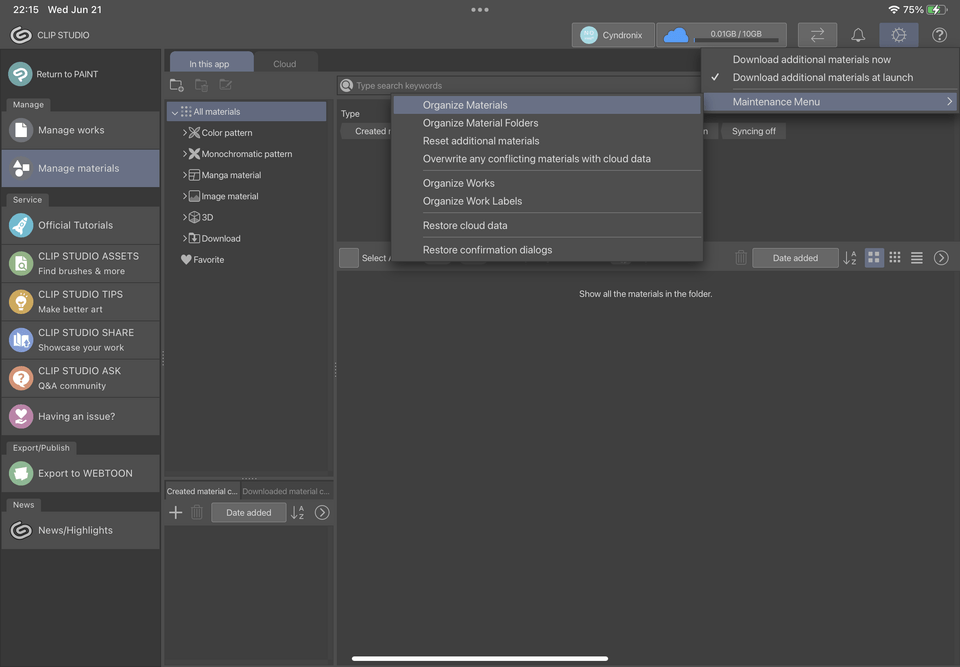Click materials pane circled arrow icon
Viewport: 960px width, 667px height.
point(941,258)
